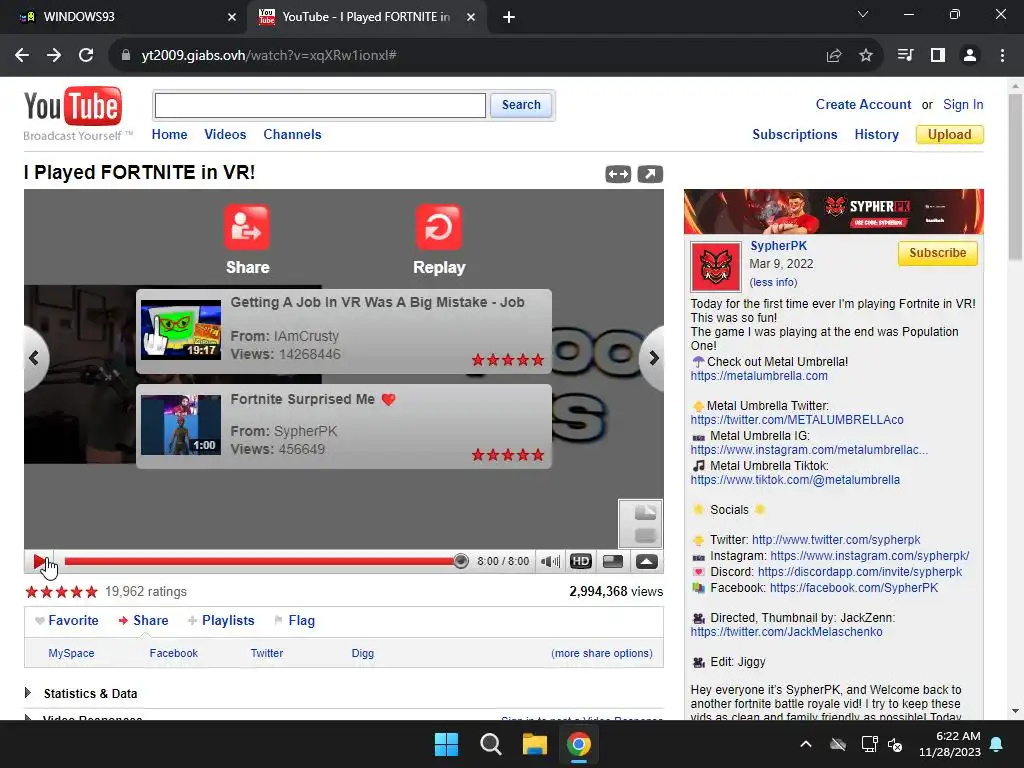Click Create Account link
1024x768 pixels.
tap(863, 104)
